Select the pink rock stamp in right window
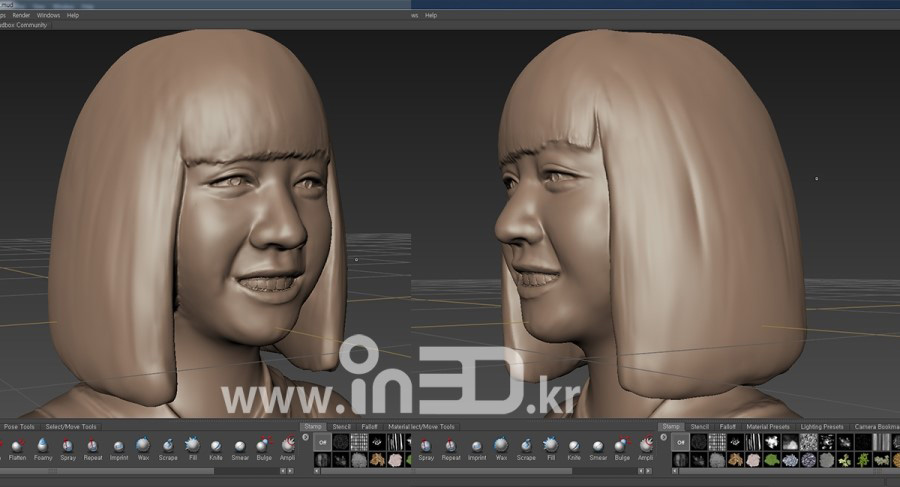Image resolution: width=900 pixels, height=487 pixels. coord(754,460)
